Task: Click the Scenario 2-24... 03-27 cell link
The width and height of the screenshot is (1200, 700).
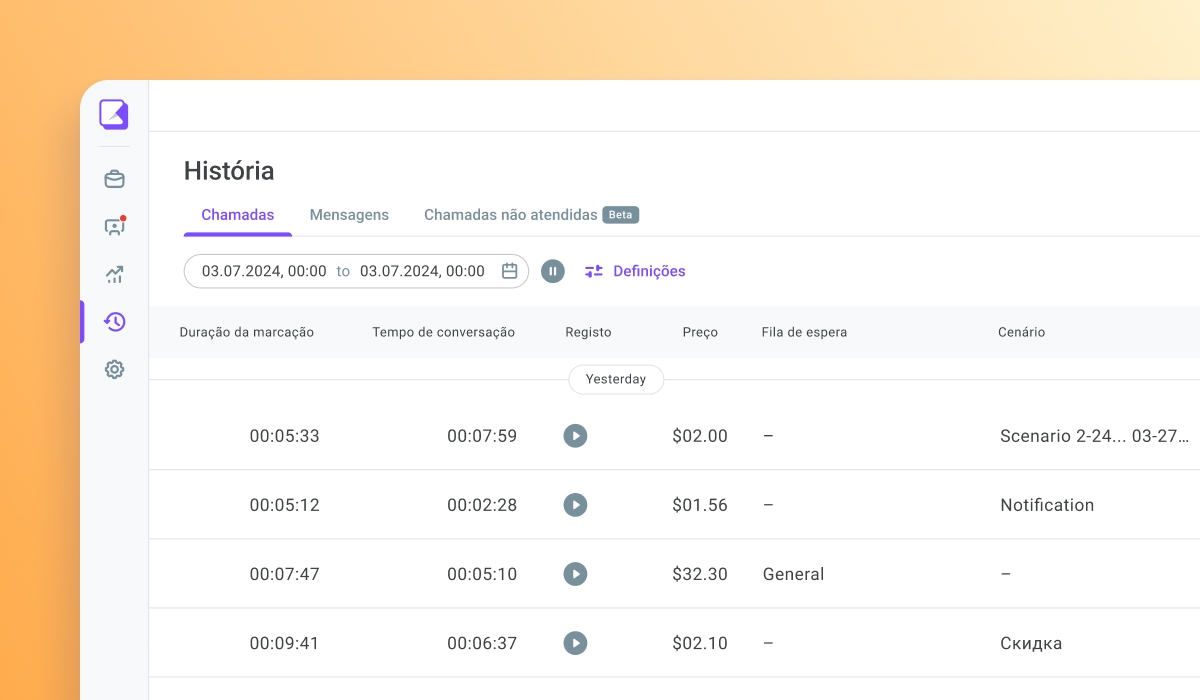Action: 1094,436
